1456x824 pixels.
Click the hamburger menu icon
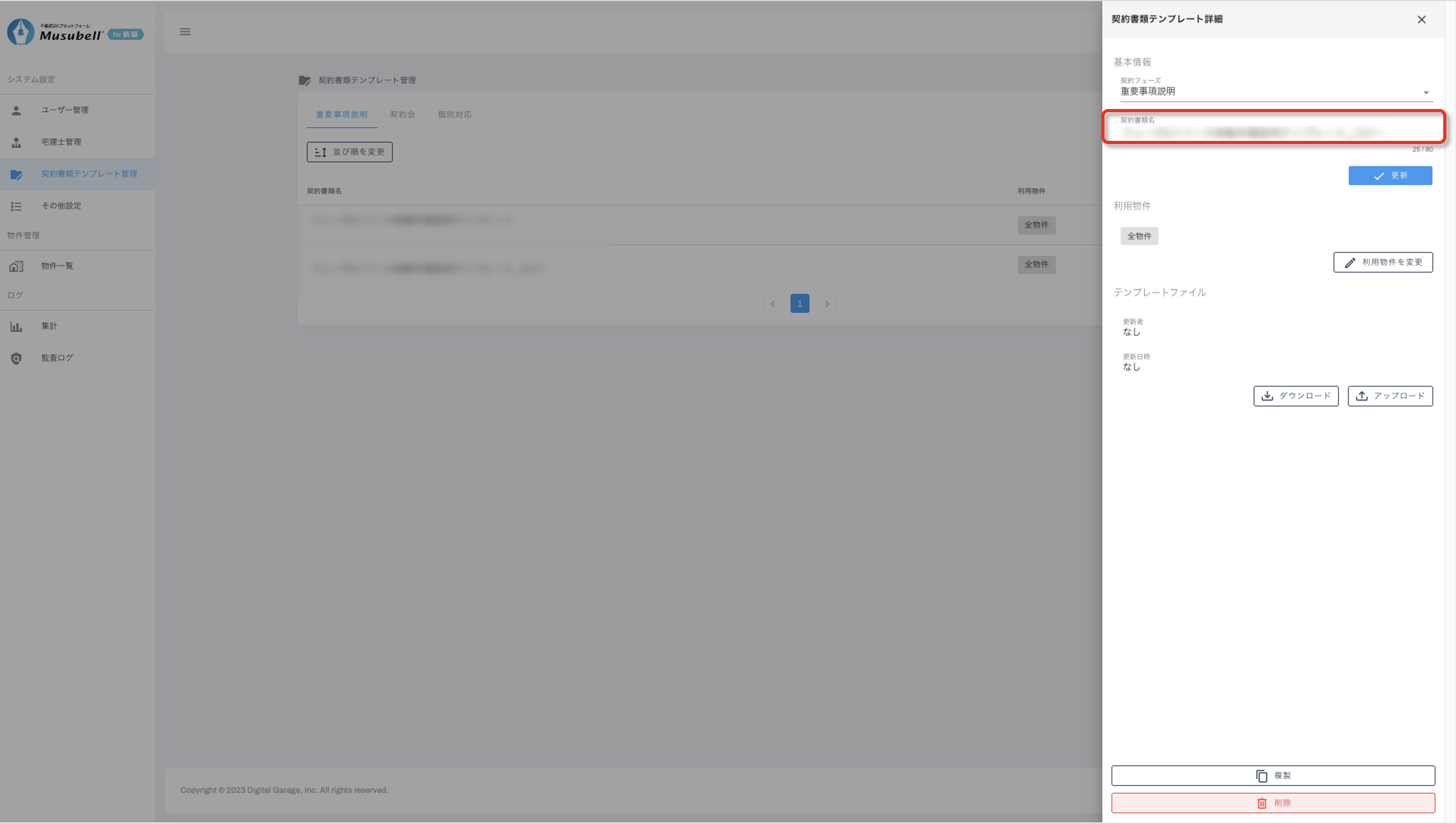[x=185, y=32]
